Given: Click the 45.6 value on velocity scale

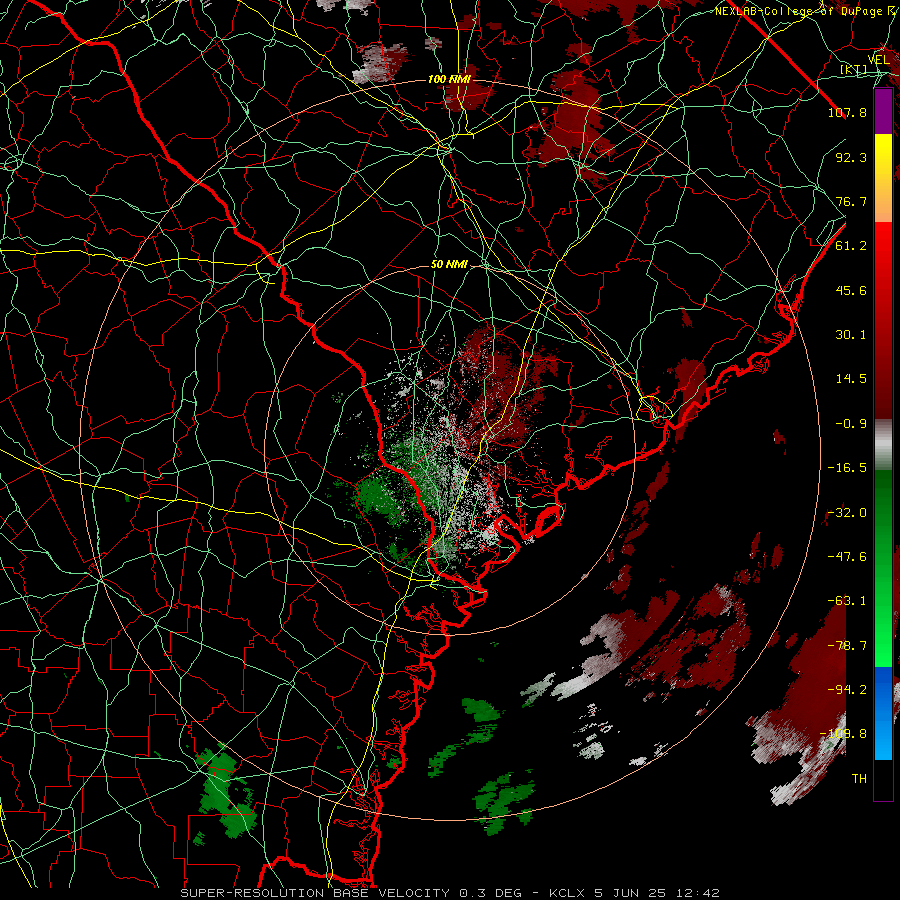Looking at the screenshot, I should coord(851,290).
